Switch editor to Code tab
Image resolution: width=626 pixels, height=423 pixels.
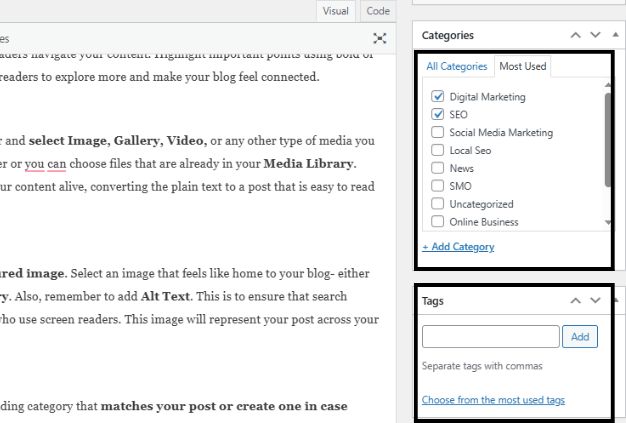click(x=378, y=11)
